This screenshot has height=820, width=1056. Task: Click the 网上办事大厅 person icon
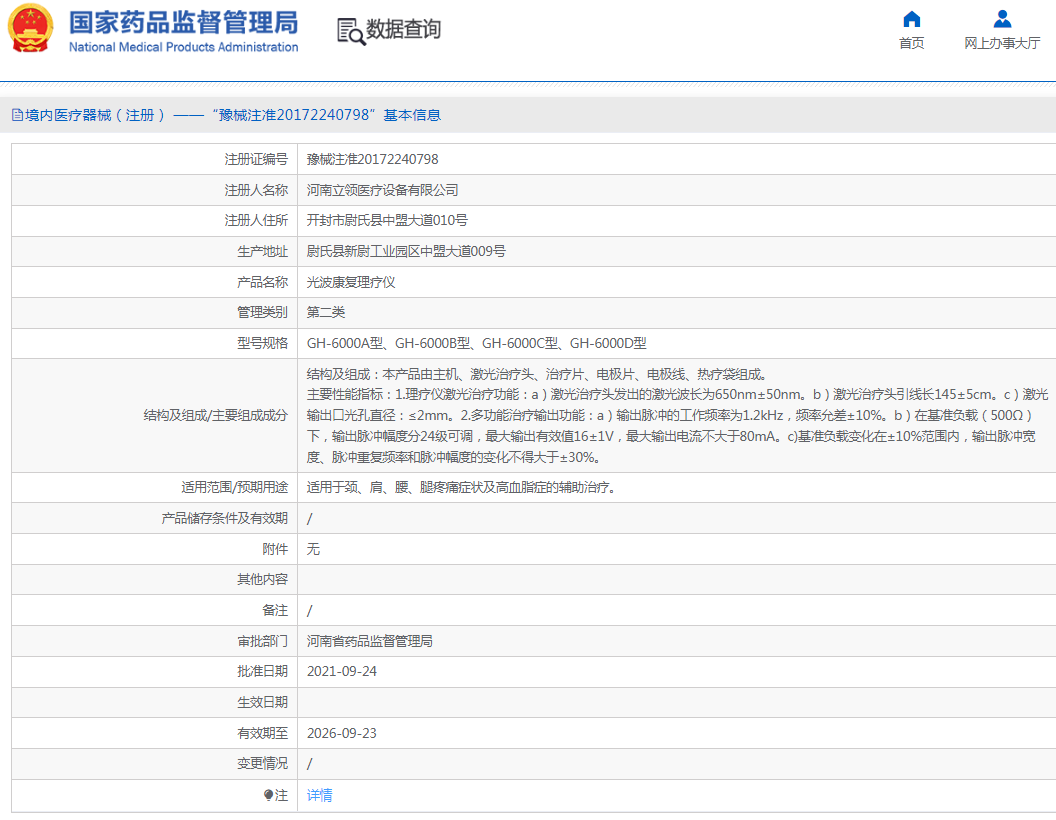point(1002,19)
